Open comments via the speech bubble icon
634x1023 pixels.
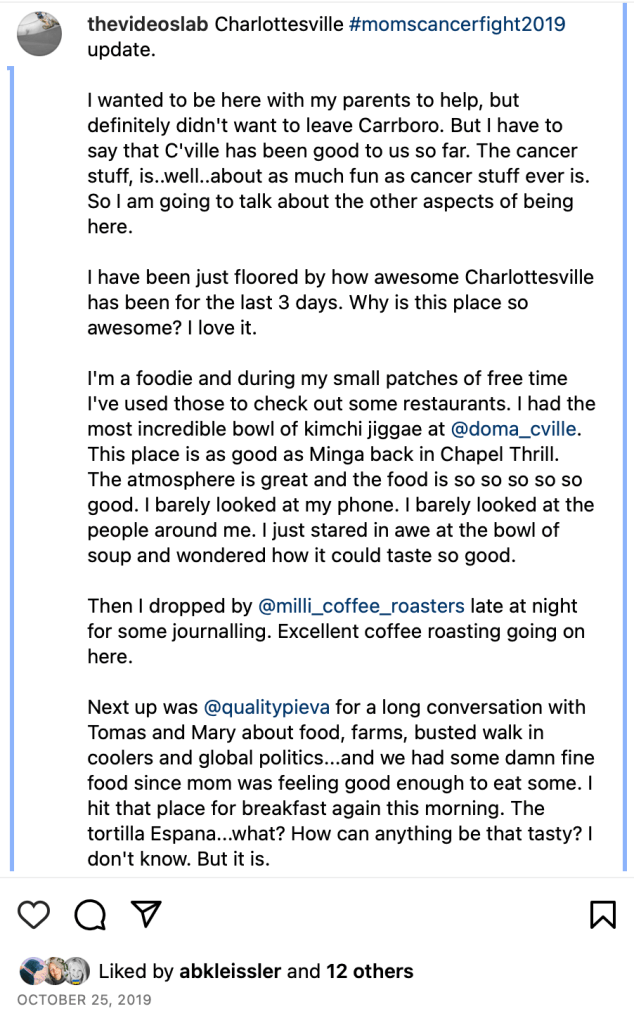coord(90,914)
